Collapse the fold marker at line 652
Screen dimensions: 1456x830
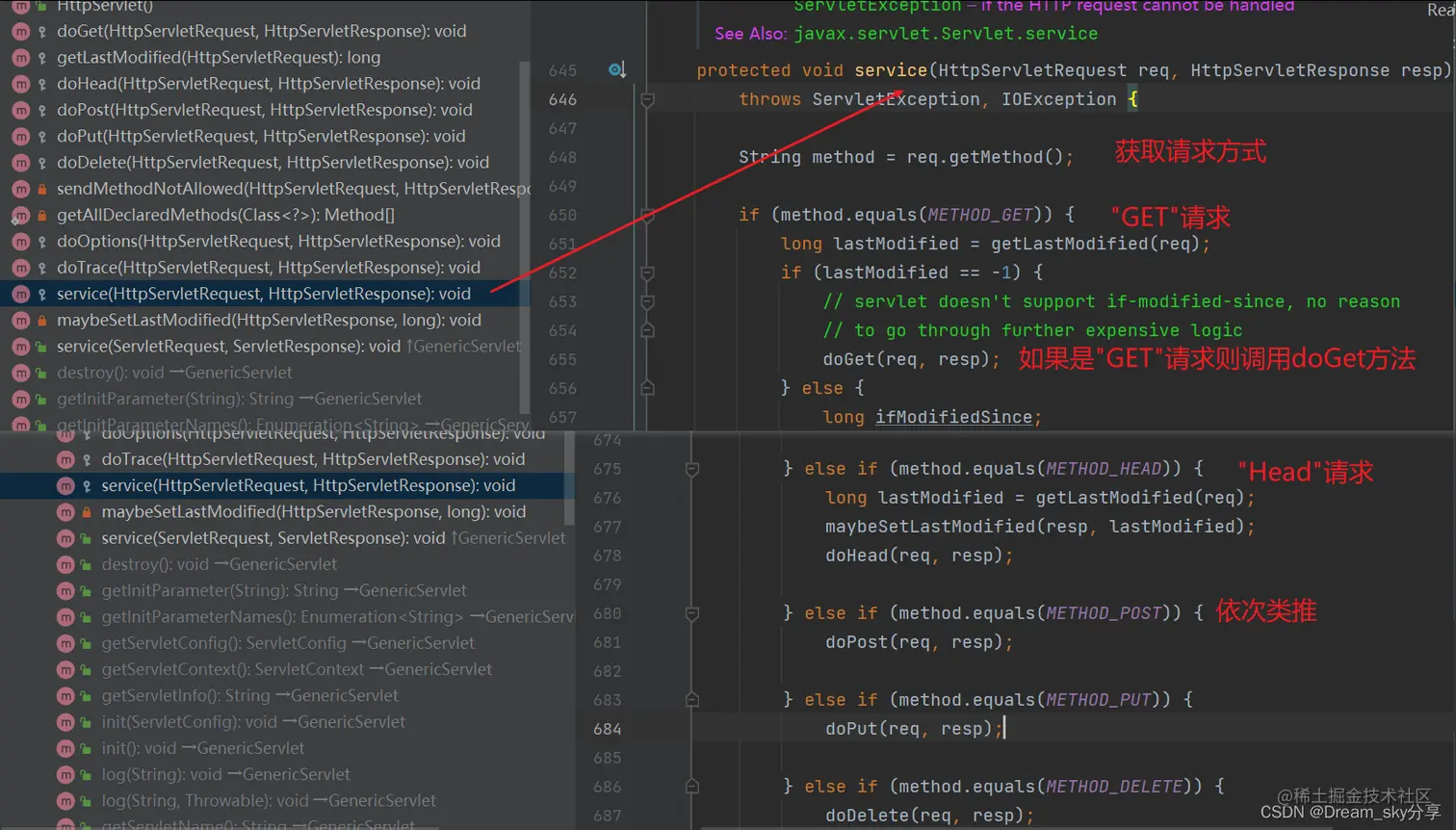coord(647,272)
